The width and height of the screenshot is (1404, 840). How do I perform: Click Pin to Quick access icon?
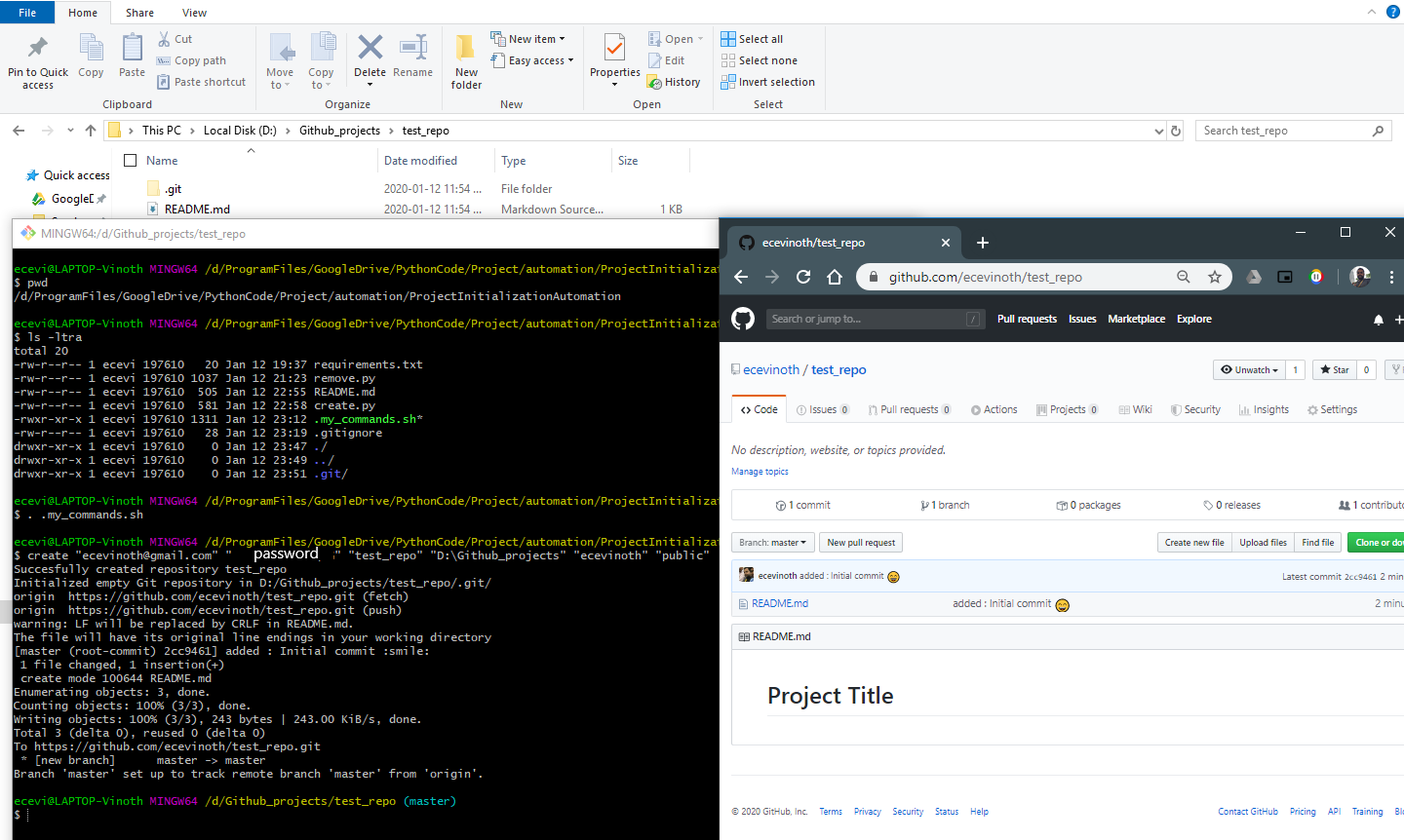(x=38, y=47)
